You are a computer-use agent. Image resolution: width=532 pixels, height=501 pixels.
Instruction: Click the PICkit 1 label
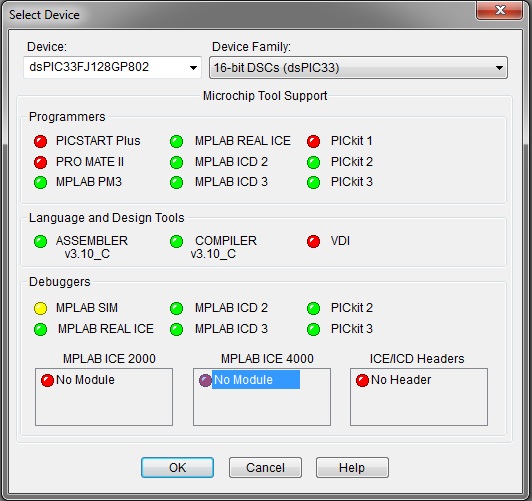pos(352,141)
